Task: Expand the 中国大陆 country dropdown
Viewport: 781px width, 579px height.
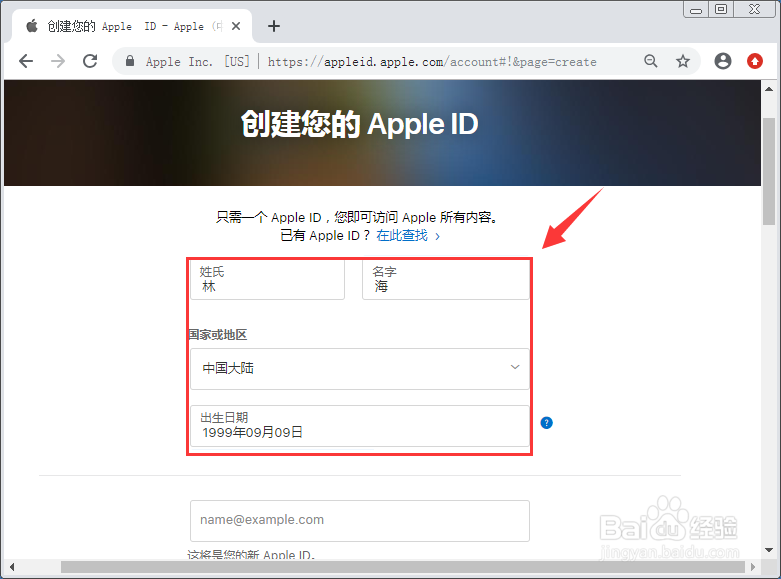Action: [x=360, y=369]
